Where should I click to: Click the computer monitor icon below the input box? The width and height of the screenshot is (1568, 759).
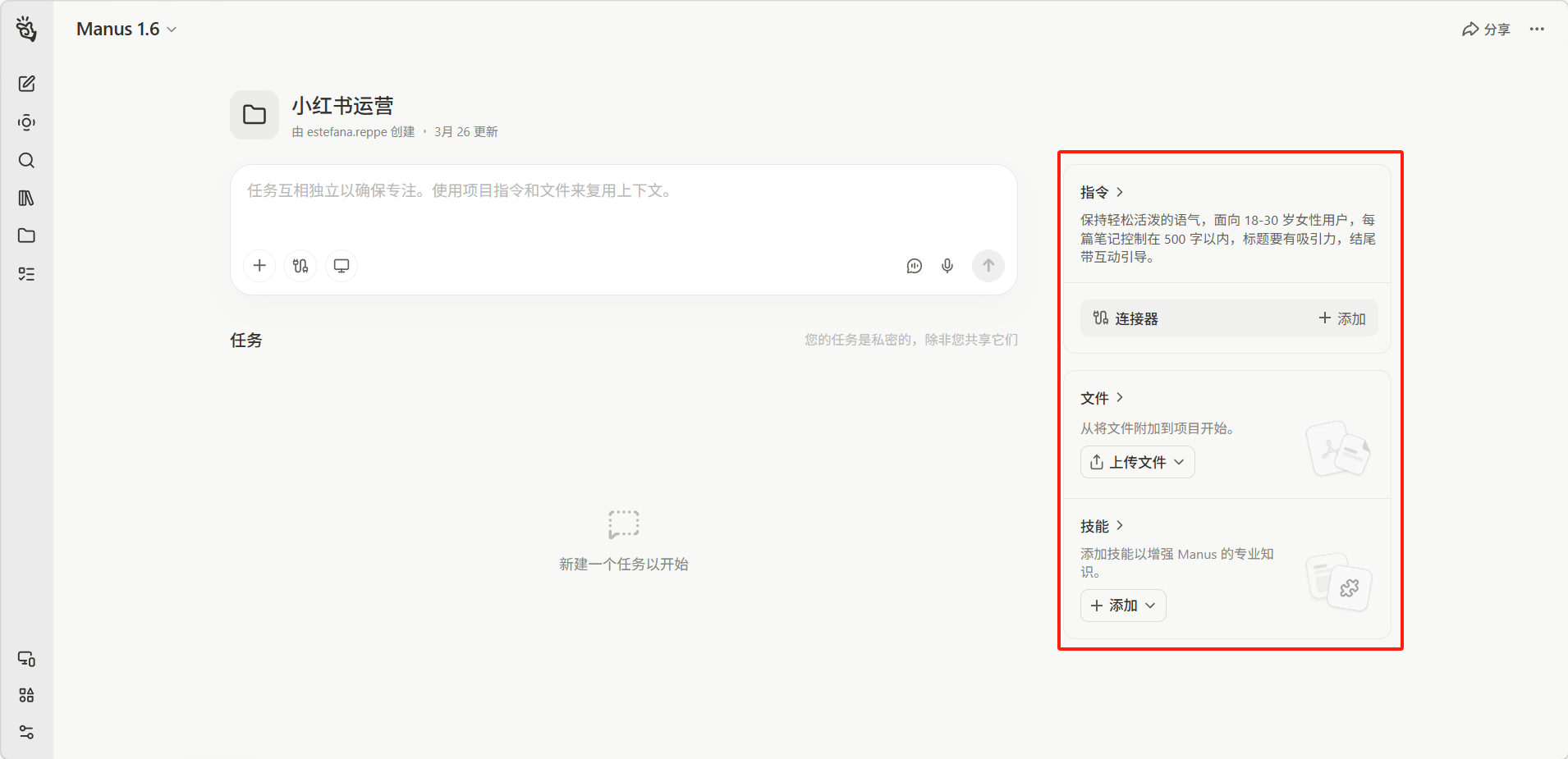pos(342,266)
